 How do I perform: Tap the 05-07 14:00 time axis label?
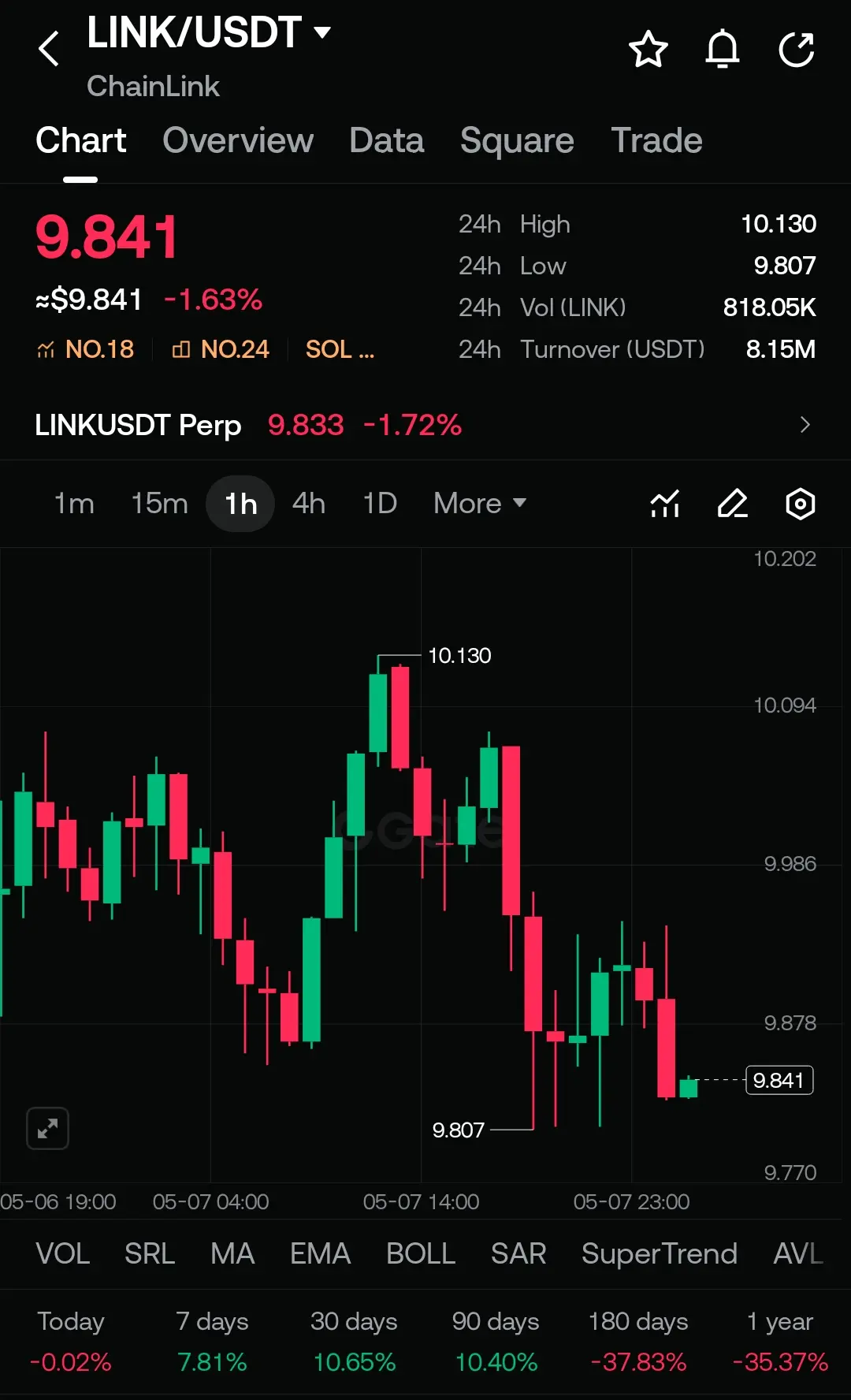[421, 1202]
